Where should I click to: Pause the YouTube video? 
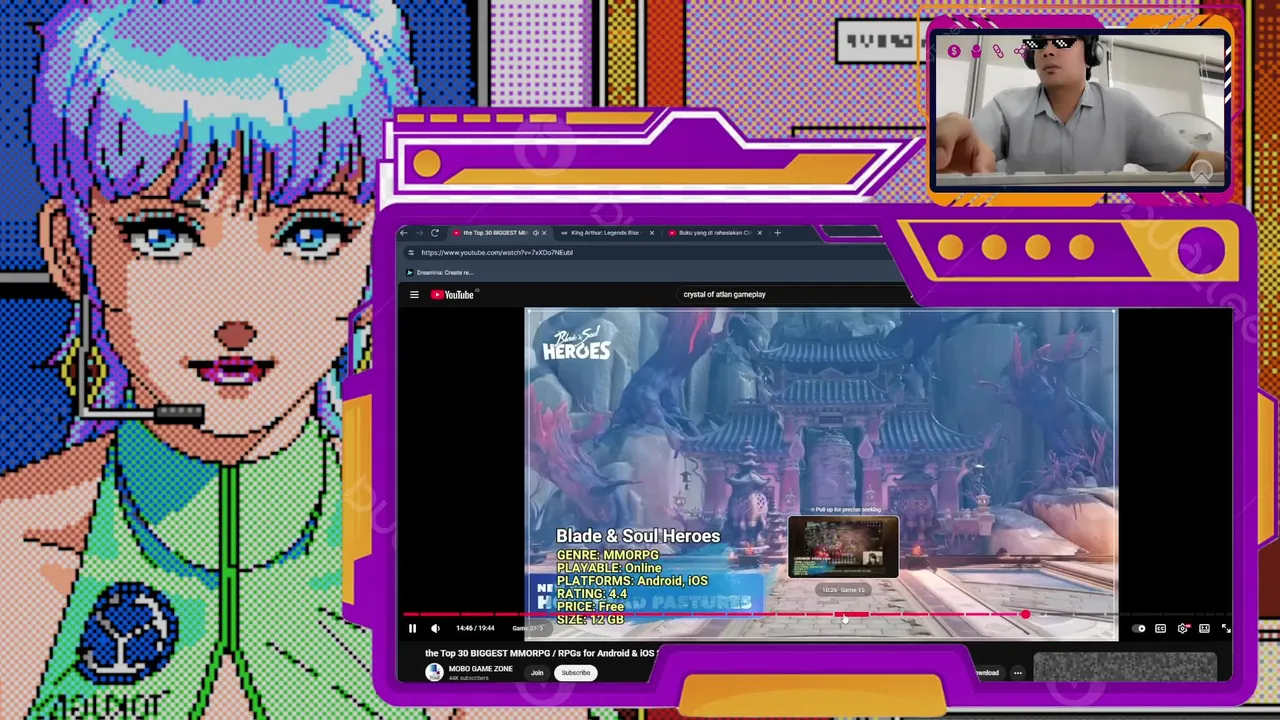pyautogui.click(x=412, y=628)
